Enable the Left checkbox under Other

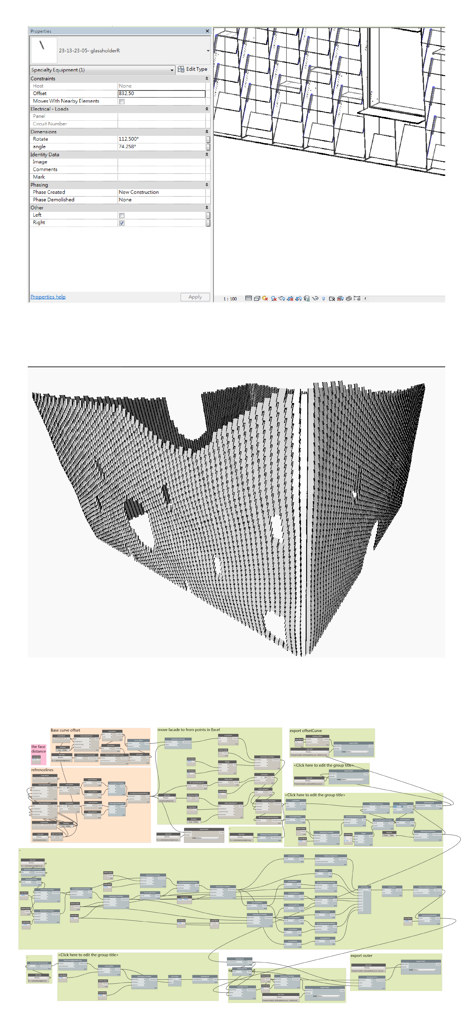[x=121, y=215]
